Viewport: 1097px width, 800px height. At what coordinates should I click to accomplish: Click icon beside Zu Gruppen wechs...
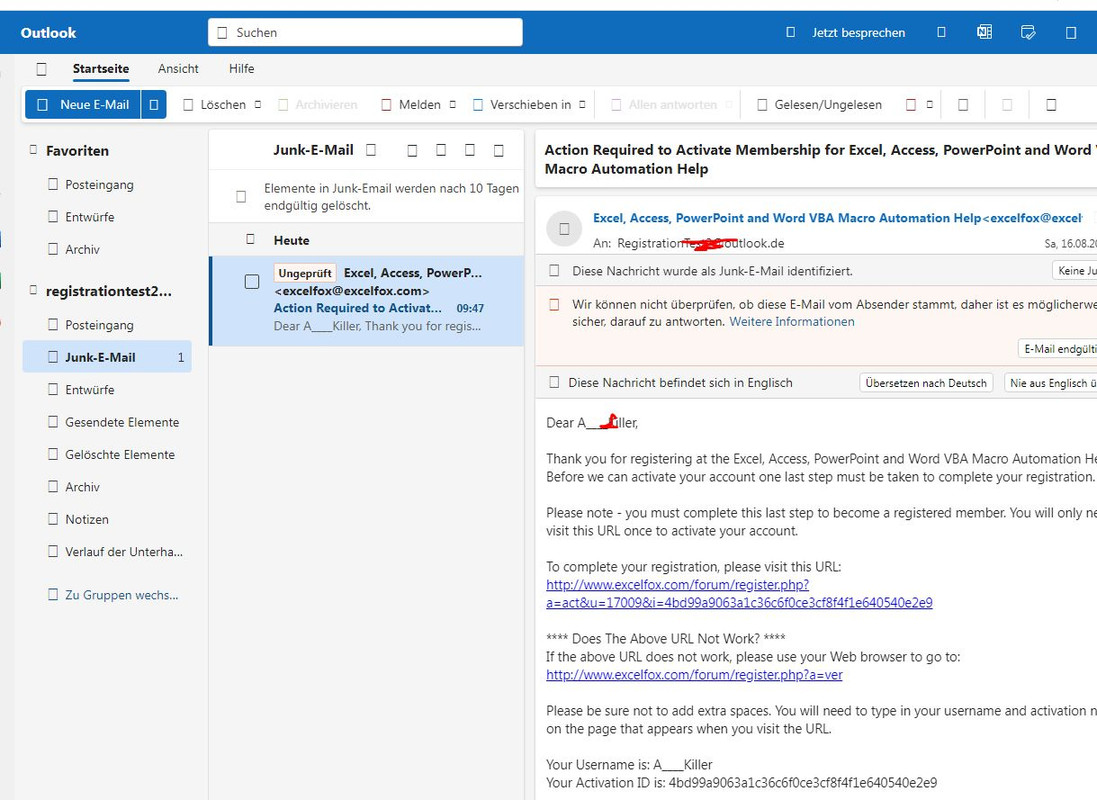point(53,594)
